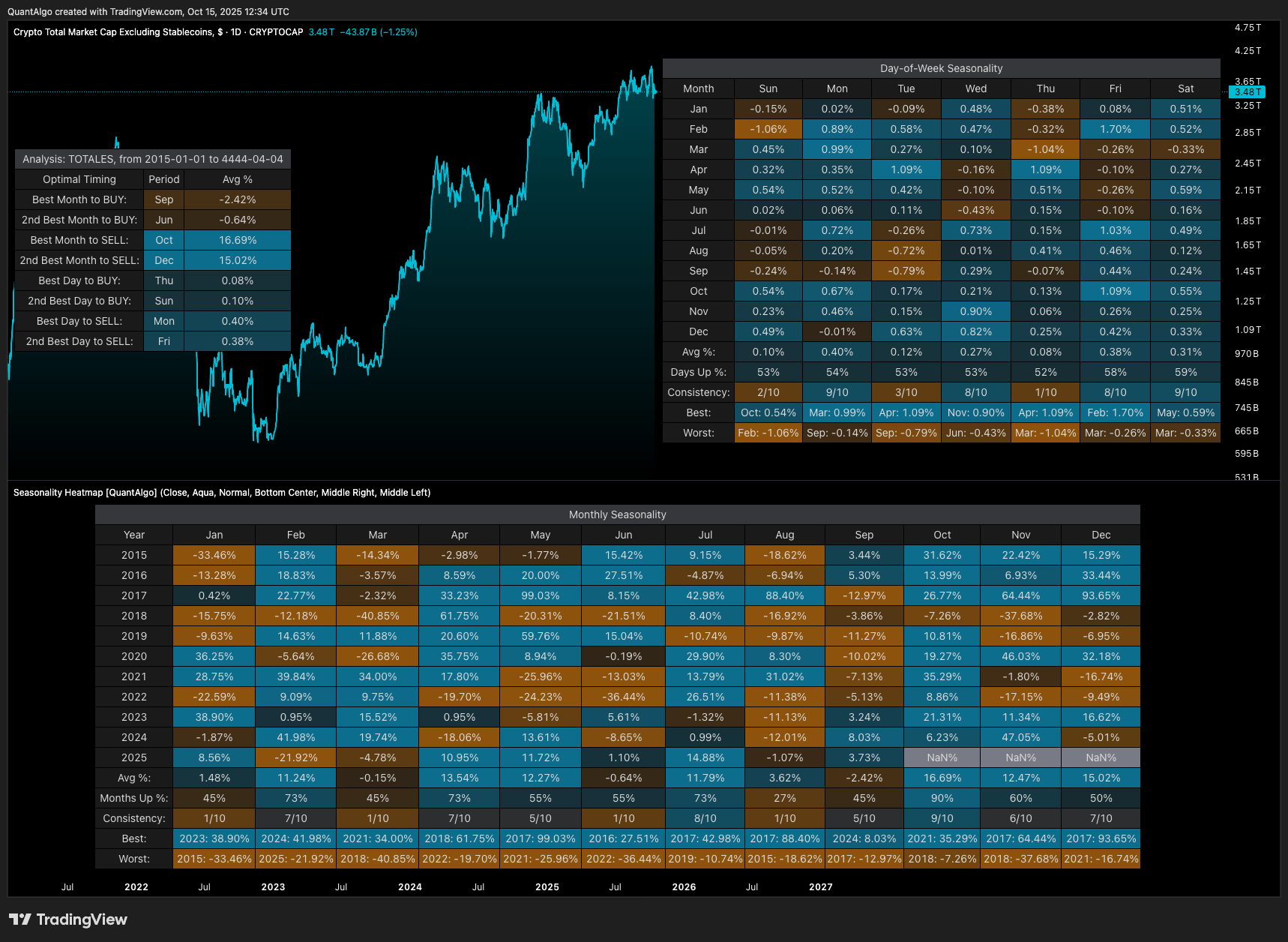
Task: Click the TradingView logo at bottom left
Action: coord(68,919)
